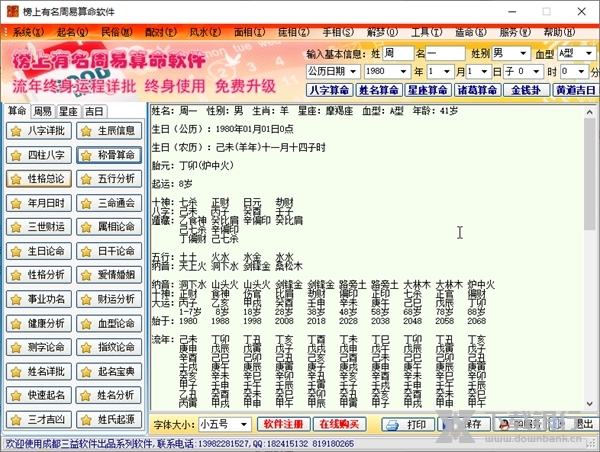Screen dimensions: 600x452
Task: Click star icon on 指纹论命 button
Action: (x=86, y=348)
